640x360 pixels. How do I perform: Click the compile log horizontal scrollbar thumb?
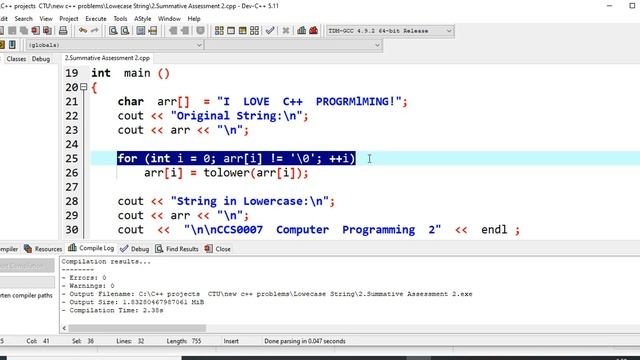pyautogui.click(x=137, y=328)
